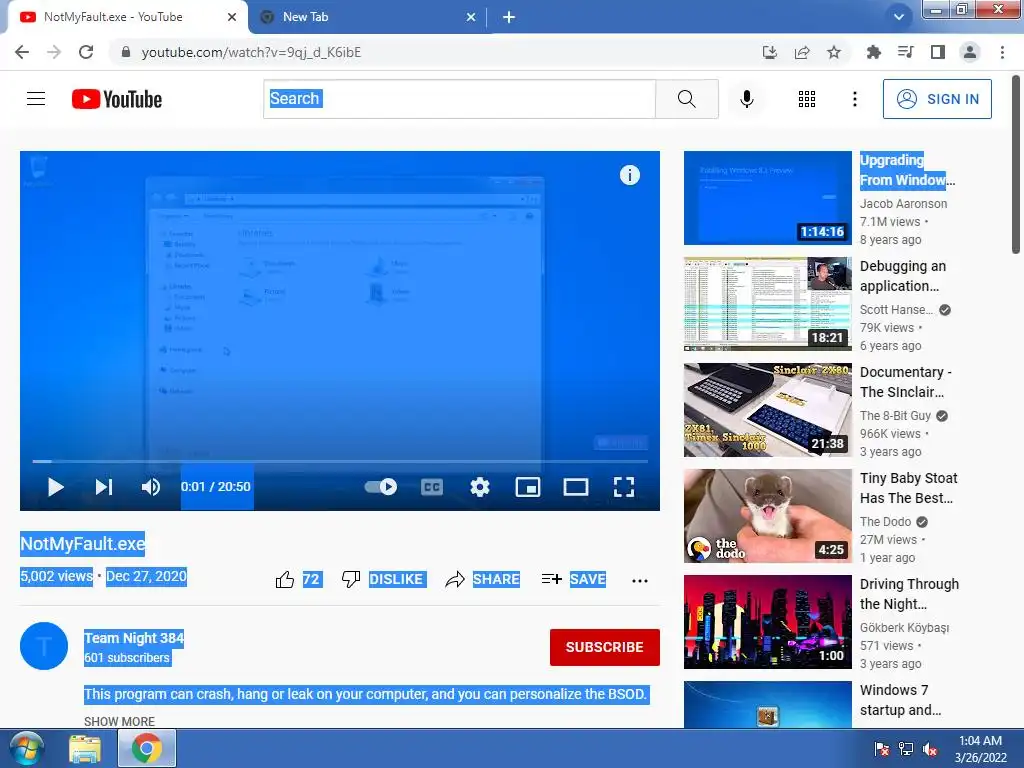This screenshot has width=1024, height=768.
Task: Open Team Night 384 channel avatar
Action: tap(44, 647)
